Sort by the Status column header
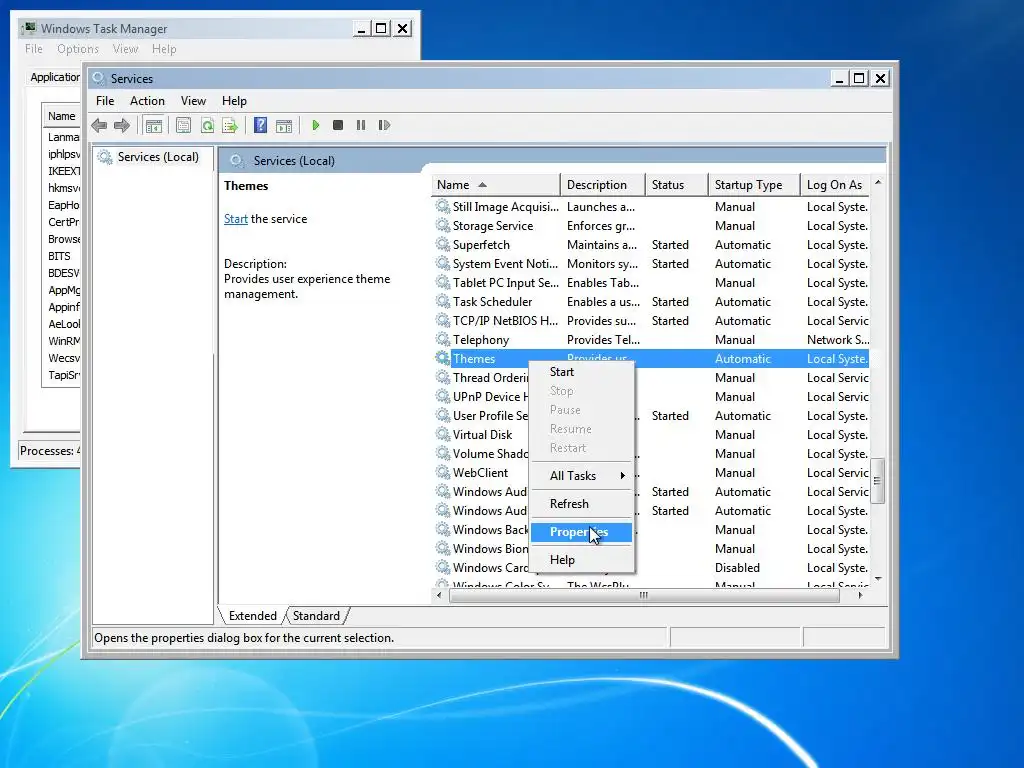Screen dimensions: 1024x768 tap(676, 185)
